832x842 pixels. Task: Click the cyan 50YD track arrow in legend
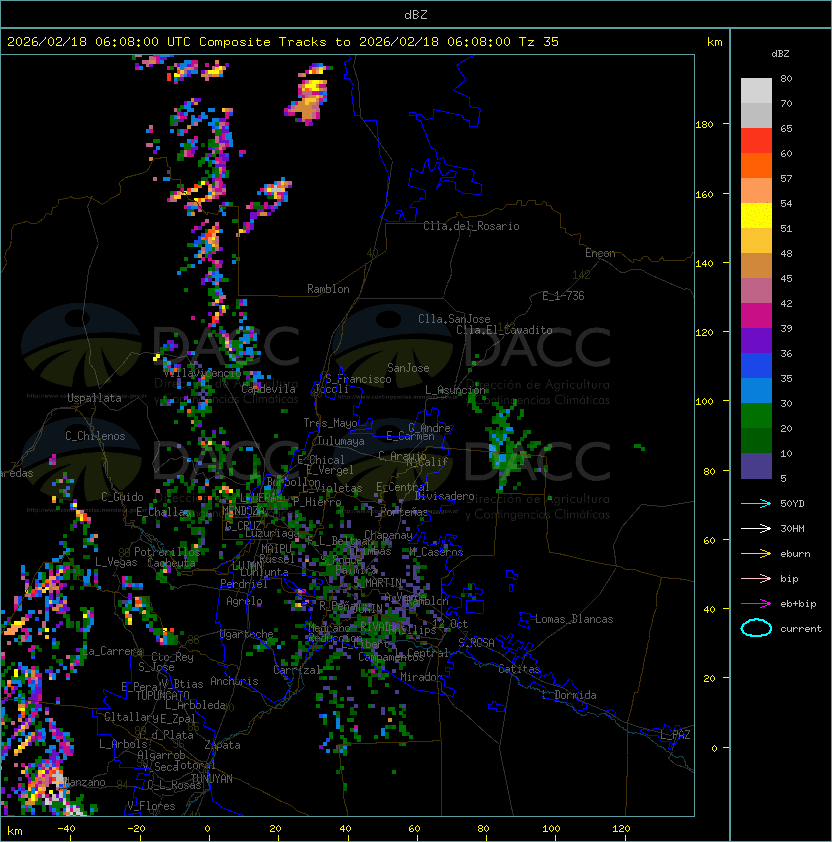(756, 503)
